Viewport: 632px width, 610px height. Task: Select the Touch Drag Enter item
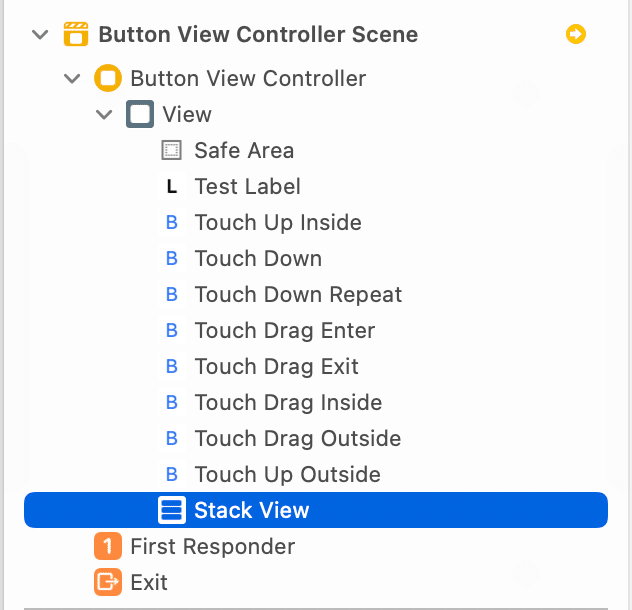point(284,330)
